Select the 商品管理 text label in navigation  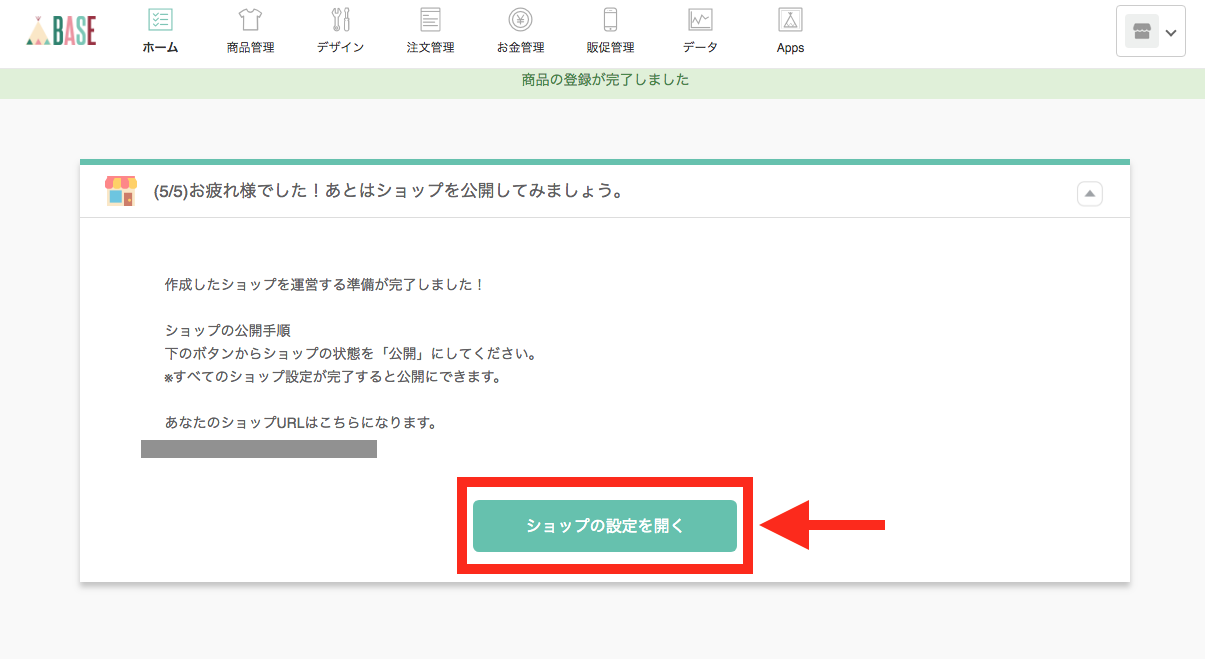pyautogui.click(x=250, y=47)
